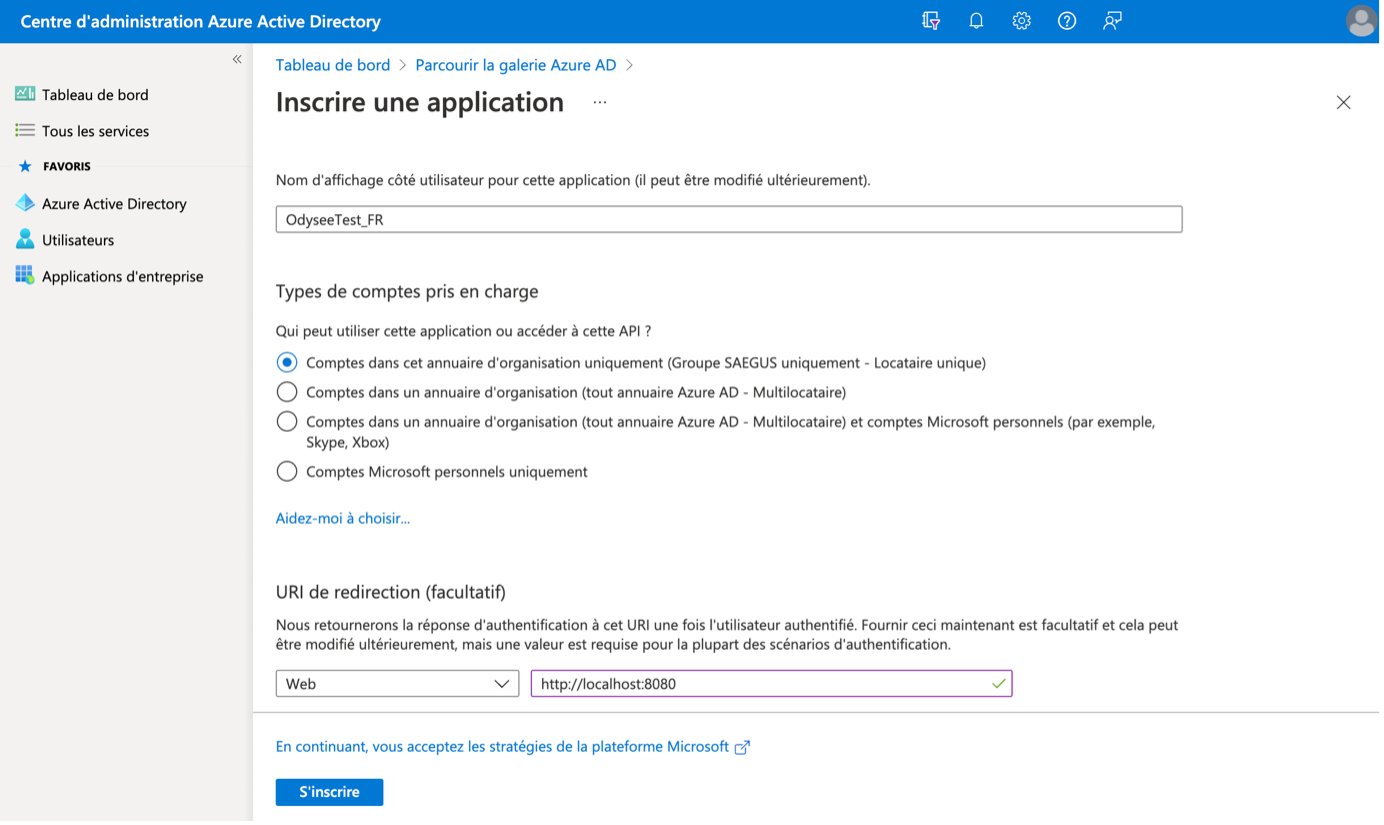Click the Azure Active Directory diamond icon
The height and width of the screenshot is (825, 1384).
click(x=25, y=203)
